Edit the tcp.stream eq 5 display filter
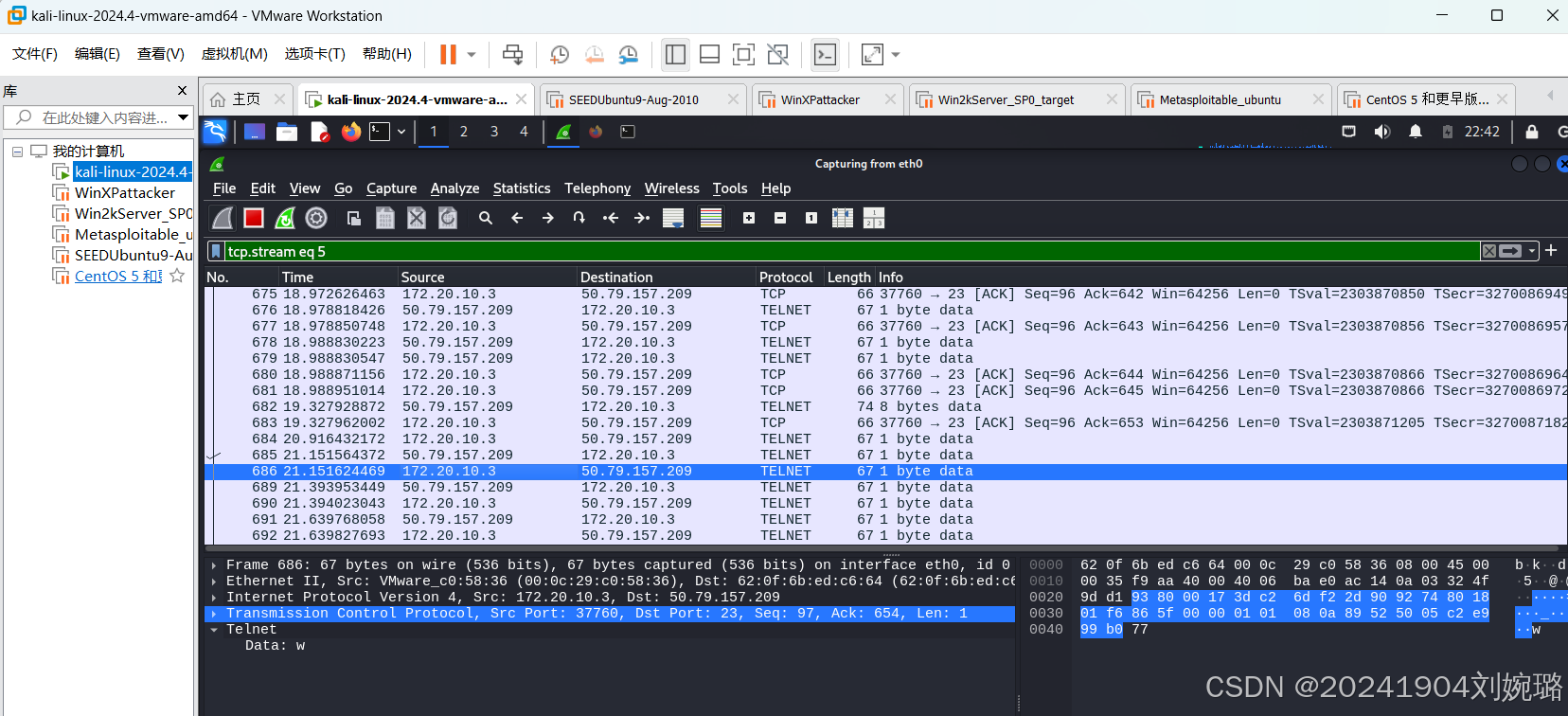This screenshot has height=716, width=1568. pyautogui.click(x=852, y=251)
